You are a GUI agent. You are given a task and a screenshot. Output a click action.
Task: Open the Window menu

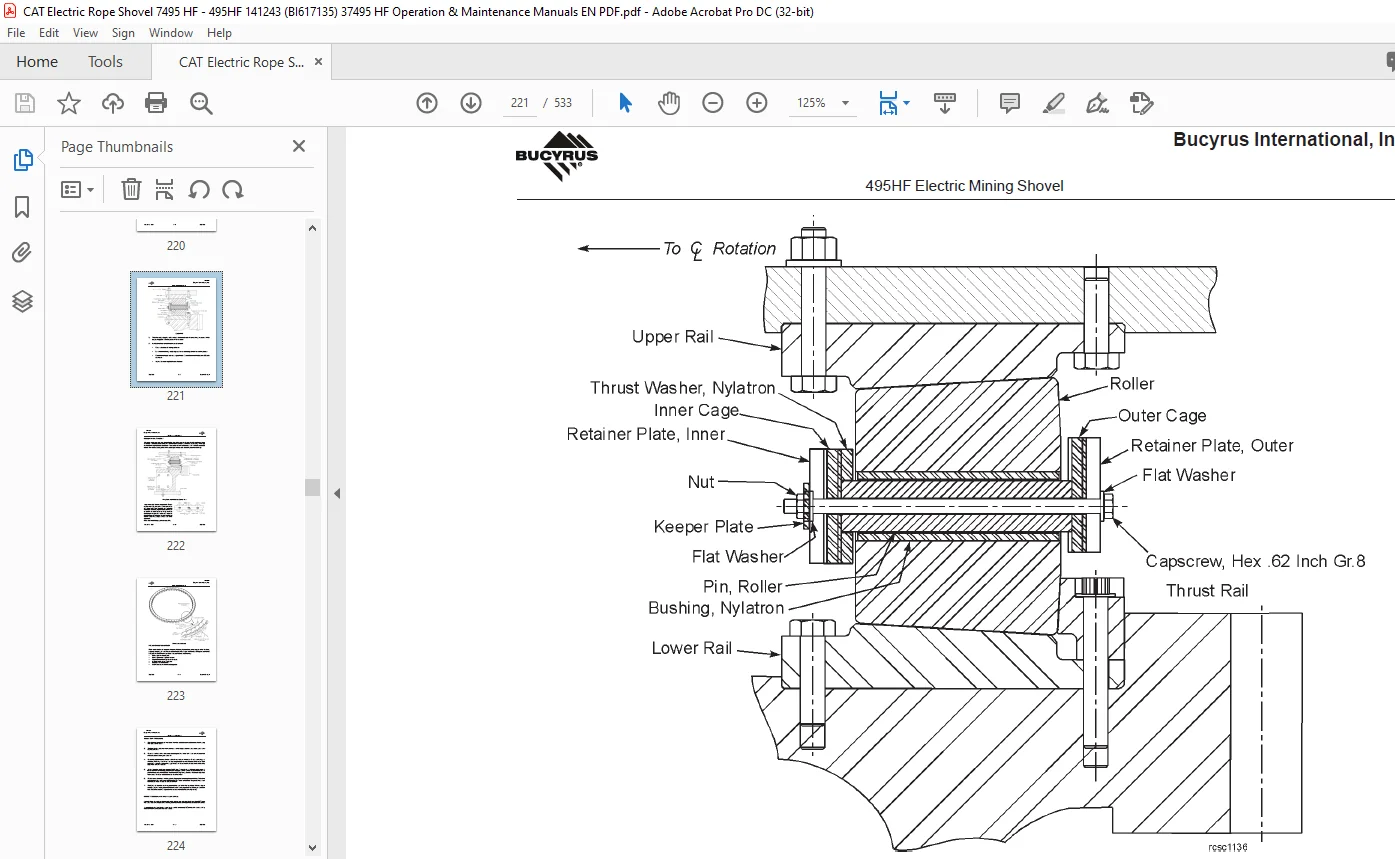coord(171,33)
